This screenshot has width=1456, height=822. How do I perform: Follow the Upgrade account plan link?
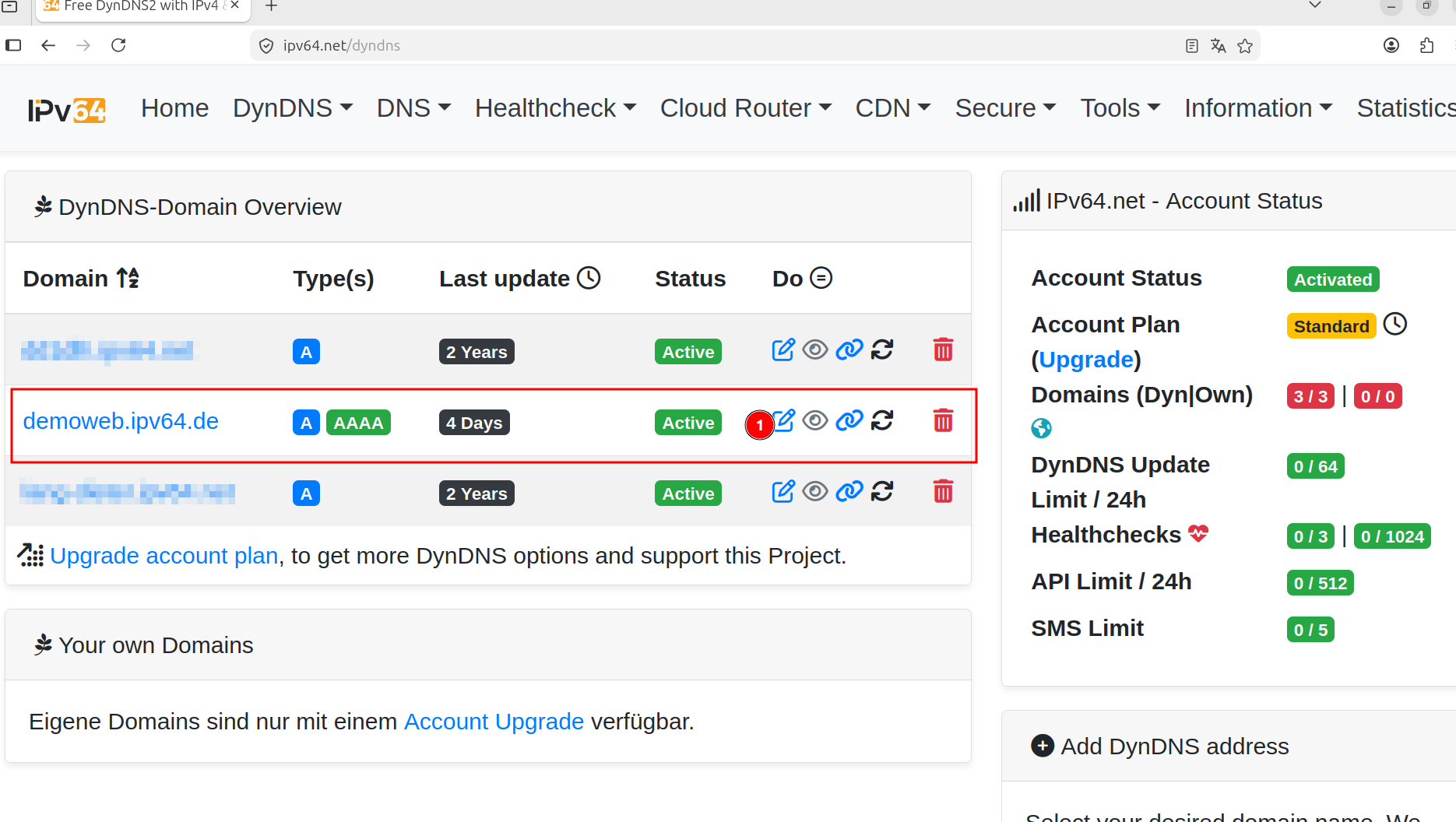point(164,556)
